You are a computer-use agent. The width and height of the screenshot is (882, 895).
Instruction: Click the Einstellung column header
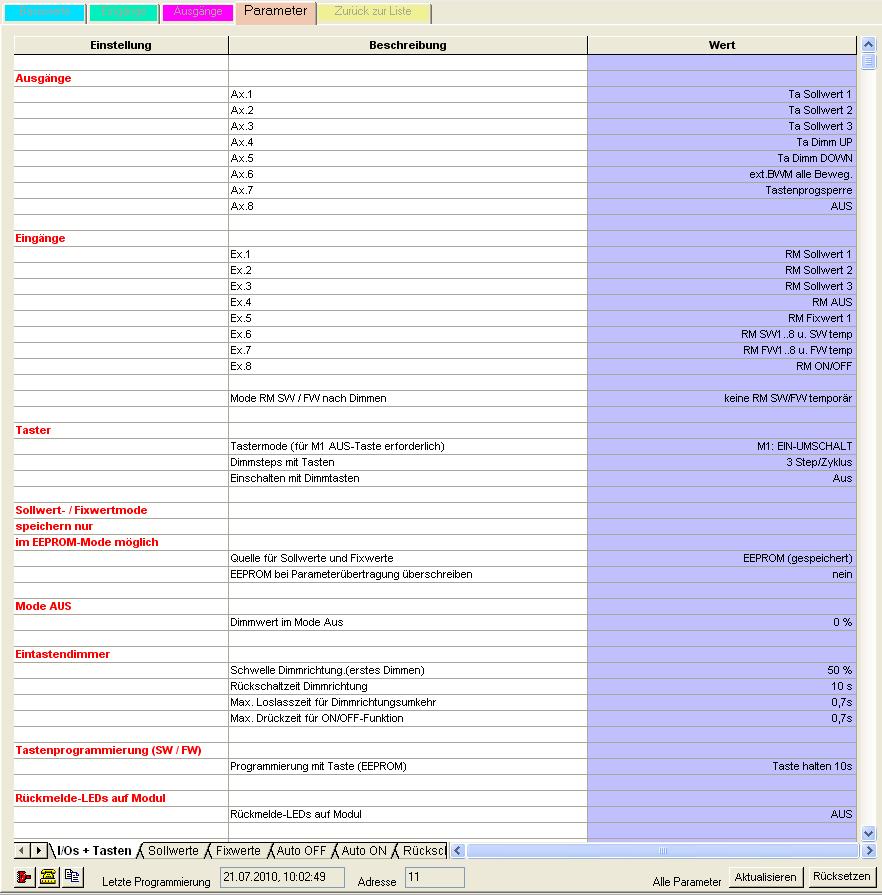(x=121, y=45)
